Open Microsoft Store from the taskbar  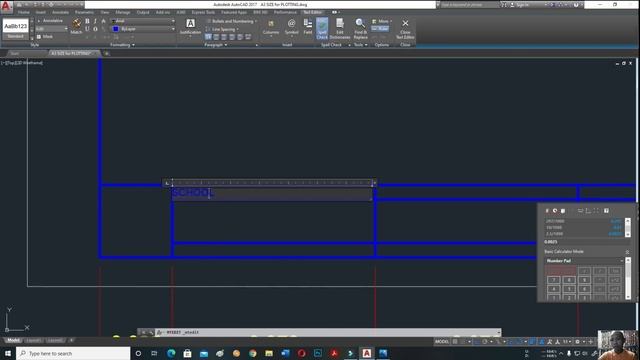(x=187, y=353)
